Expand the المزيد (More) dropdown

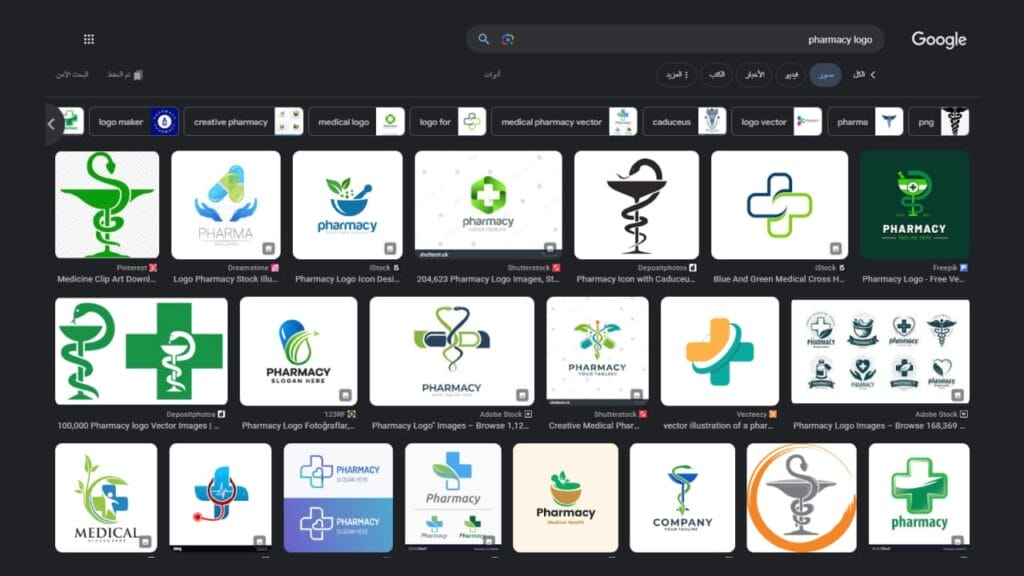(677, 75)
